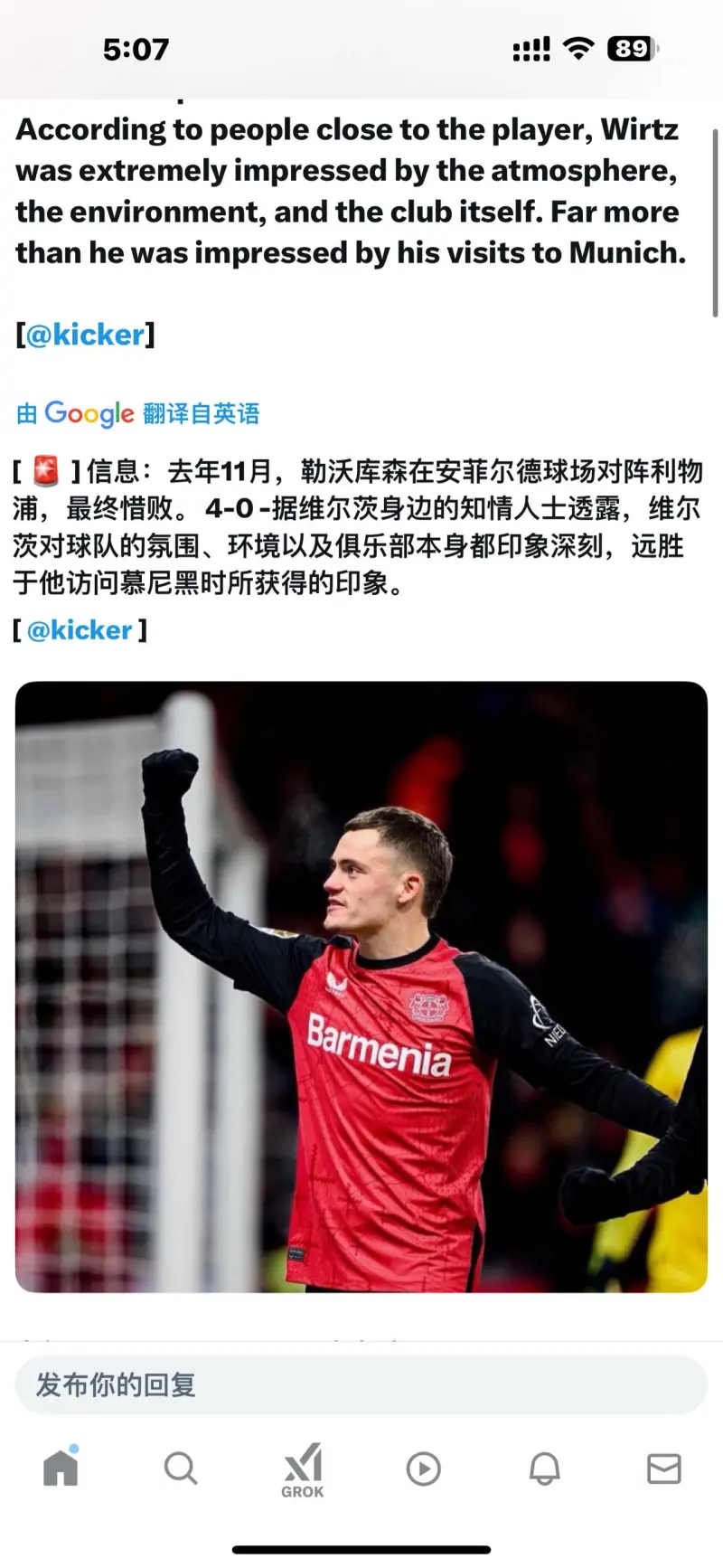Open @kicker mention under English text
This screenshot has height=1568, width=723.
point(85,335)
